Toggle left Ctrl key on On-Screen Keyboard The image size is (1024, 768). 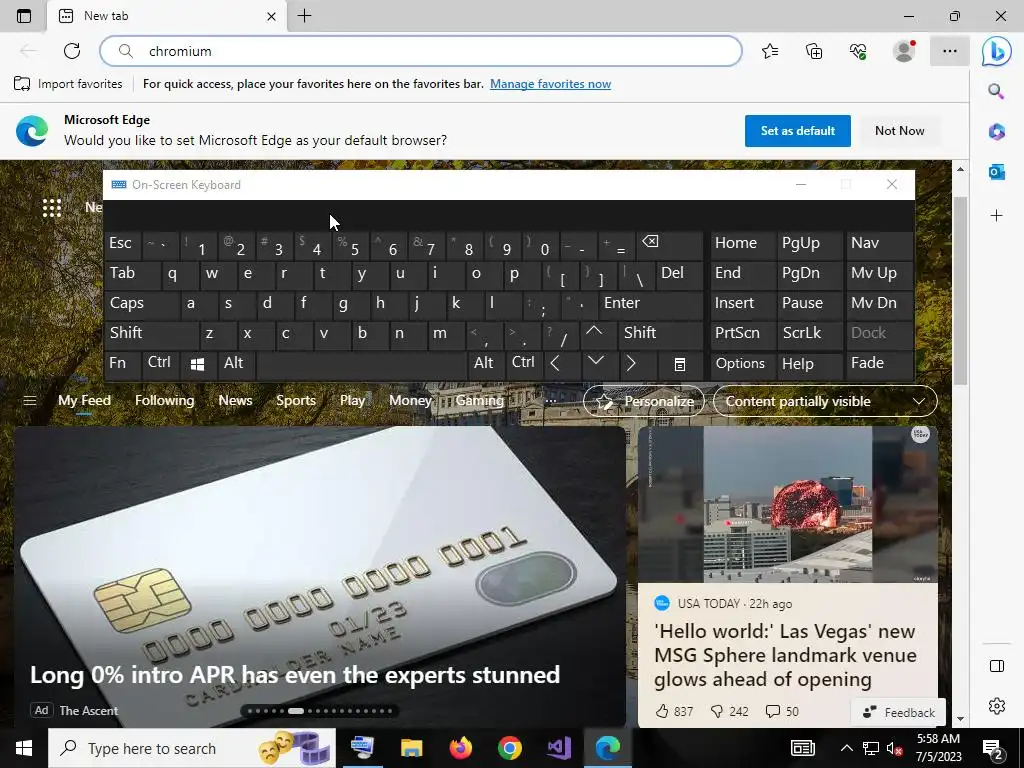[160, 366]
